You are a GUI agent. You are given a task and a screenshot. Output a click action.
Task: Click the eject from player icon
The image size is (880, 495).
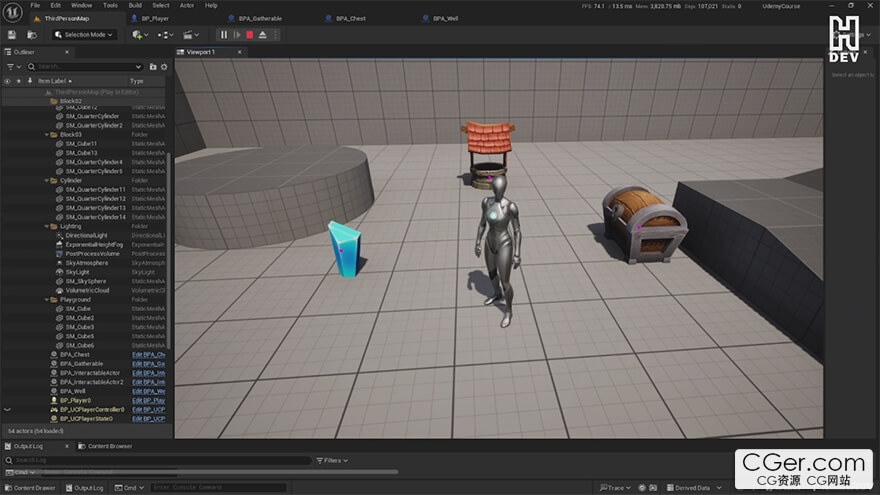[262, 35]
